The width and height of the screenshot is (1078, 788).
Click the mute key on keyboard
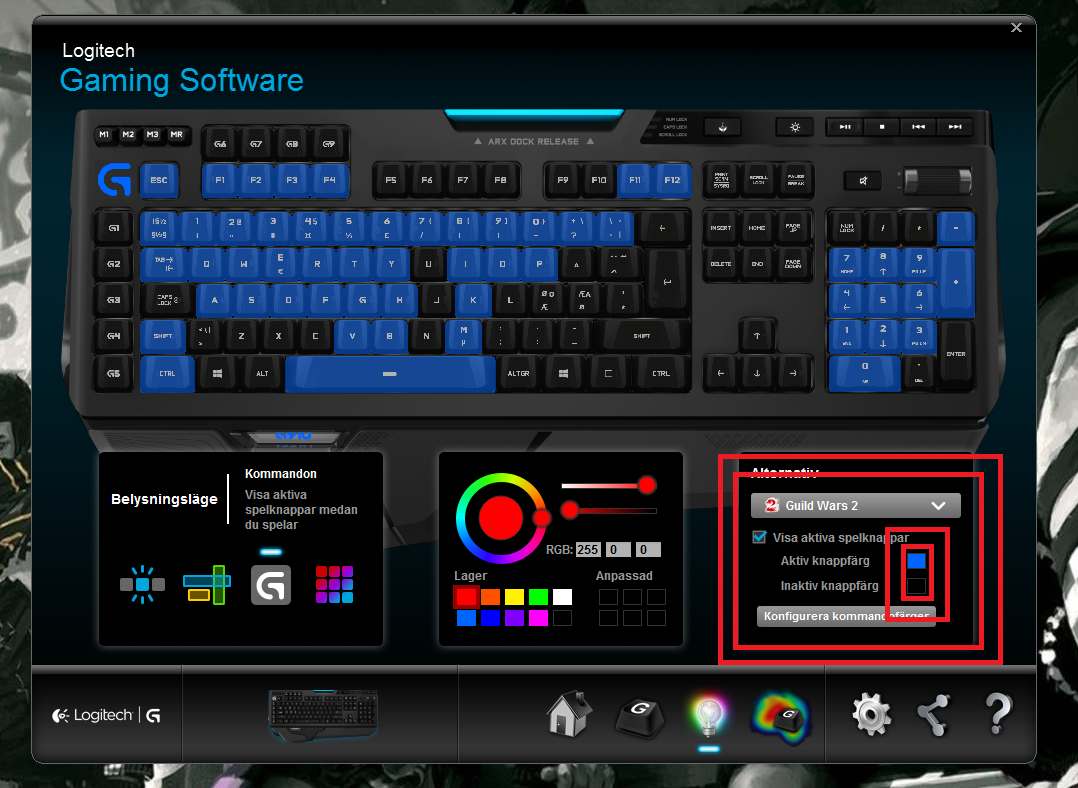pos(863,181)
